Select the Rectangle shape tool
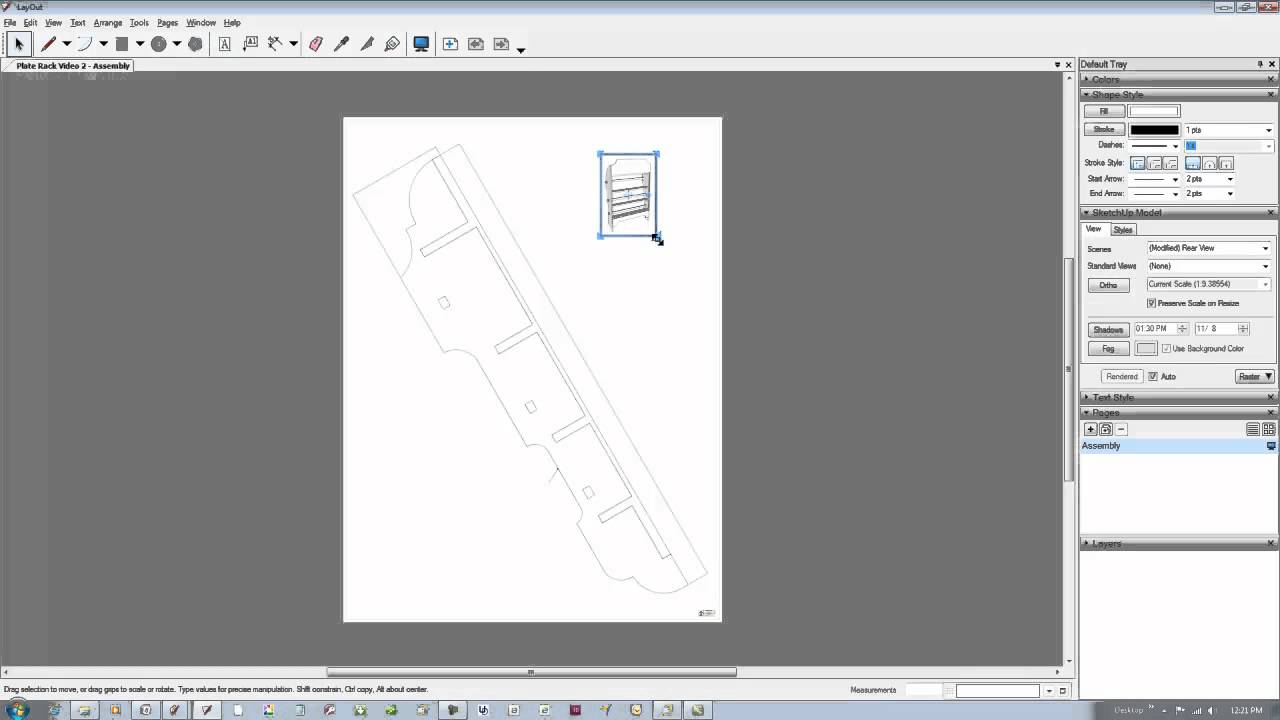Viewport: 1280px width, 720px height. (x=122, y=44)
